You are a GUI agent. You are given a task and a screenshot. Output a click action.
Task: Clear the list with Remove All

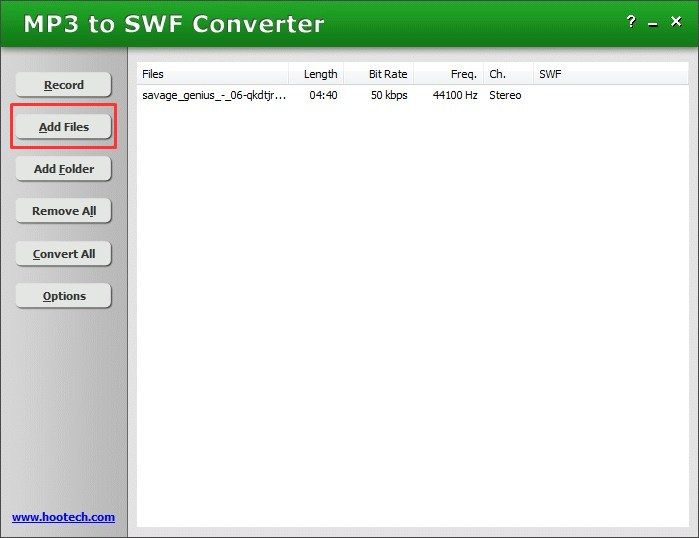point(63,210)
